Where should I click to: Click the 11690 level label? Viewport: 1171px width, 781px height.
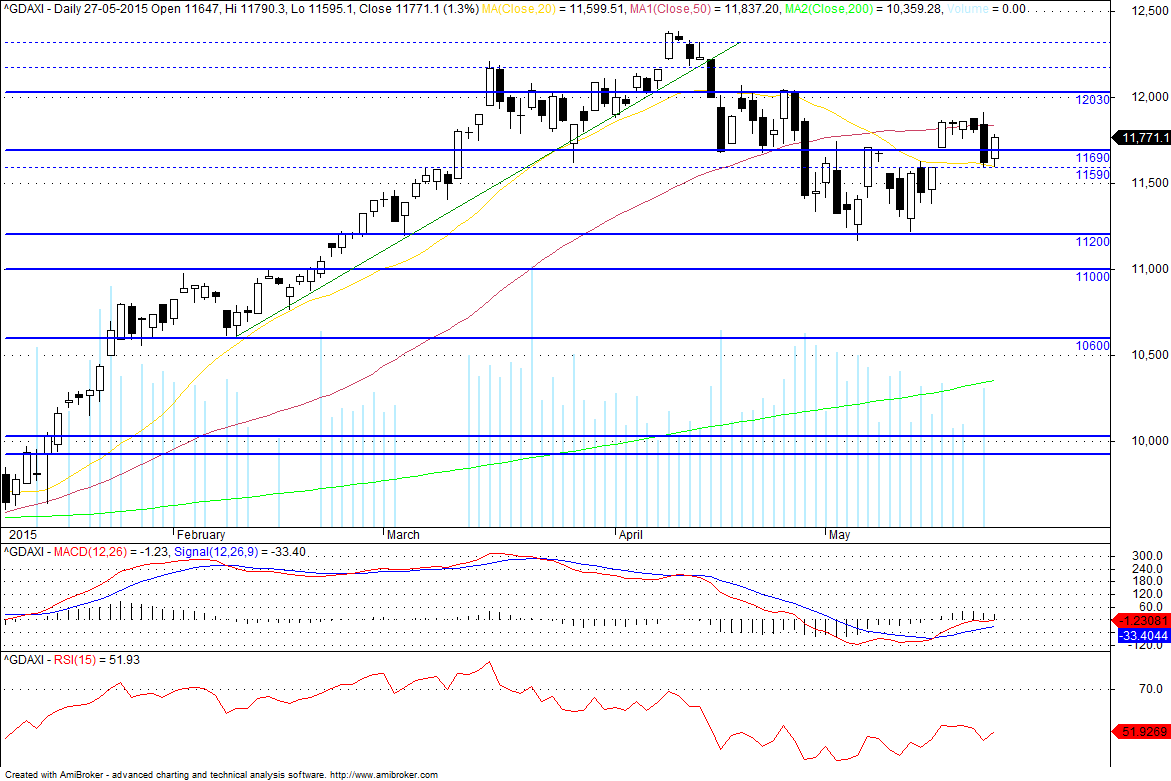1092,158
